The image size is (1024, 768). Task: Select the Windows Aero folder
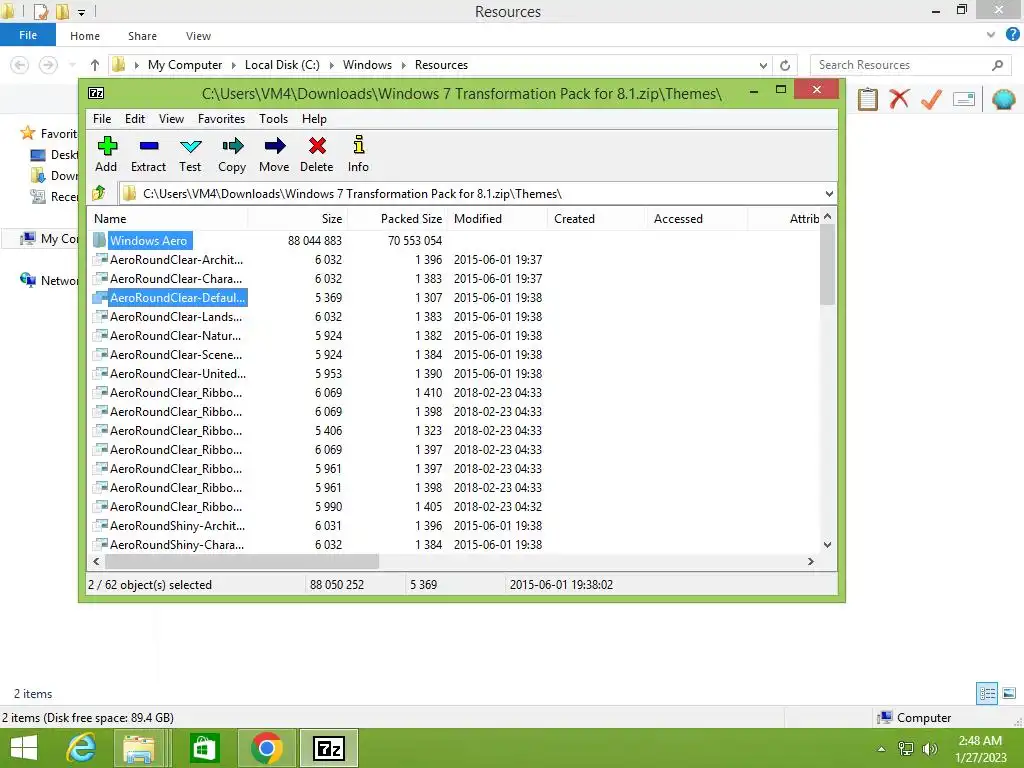tap(148, 240)
